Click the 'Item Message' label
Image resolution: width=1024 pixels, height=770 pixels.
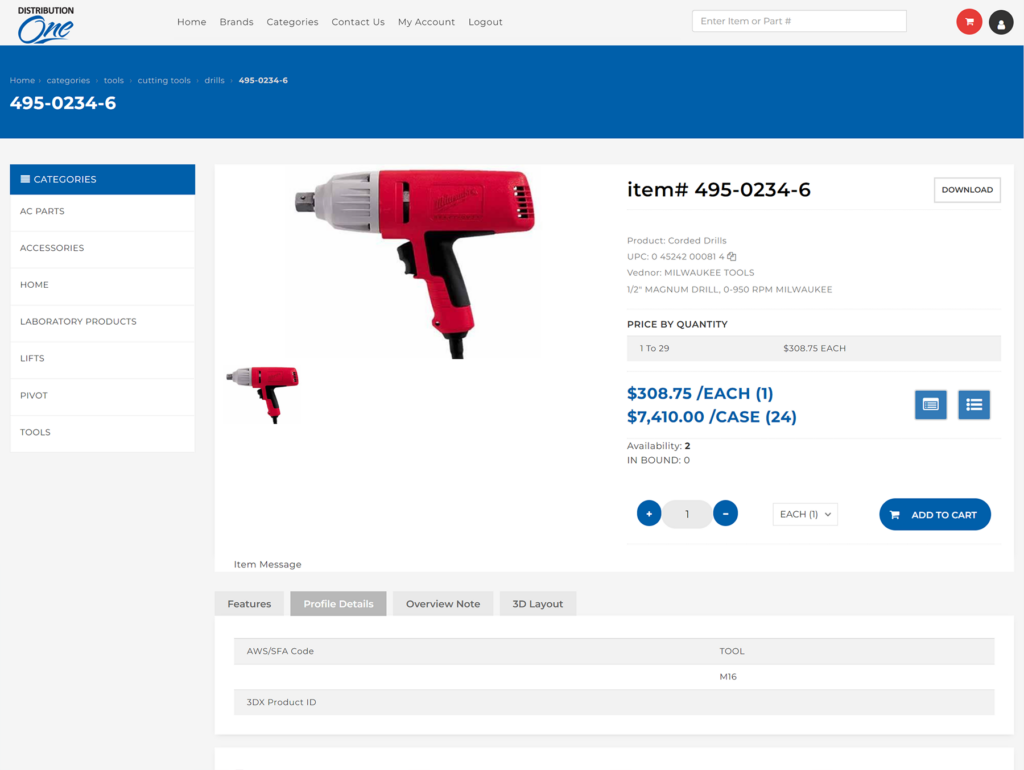[268, 564]
